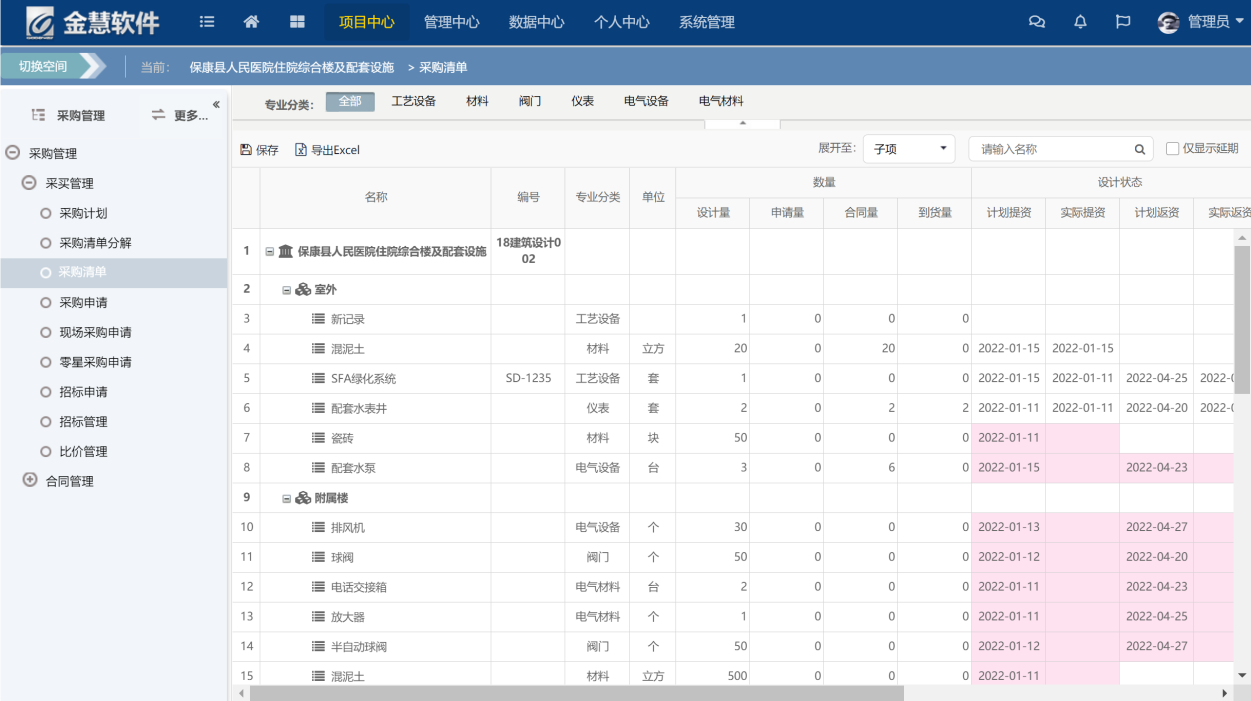
Task: Open the 管理中心 menu
Action: pyautogui.click(x=451, y=22)
